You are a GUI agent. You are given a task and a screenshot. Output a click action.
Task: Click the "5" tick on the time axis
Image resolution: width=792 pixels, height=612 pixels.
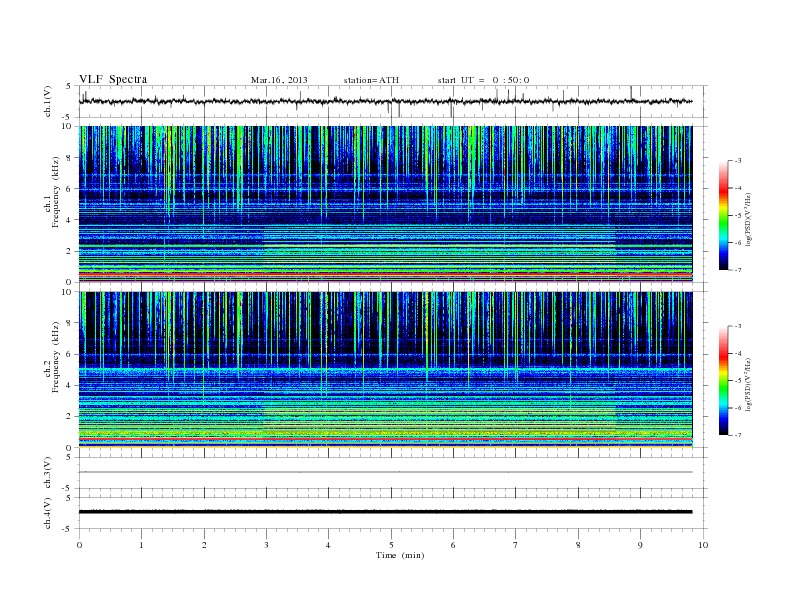click(x=391, y=545)
